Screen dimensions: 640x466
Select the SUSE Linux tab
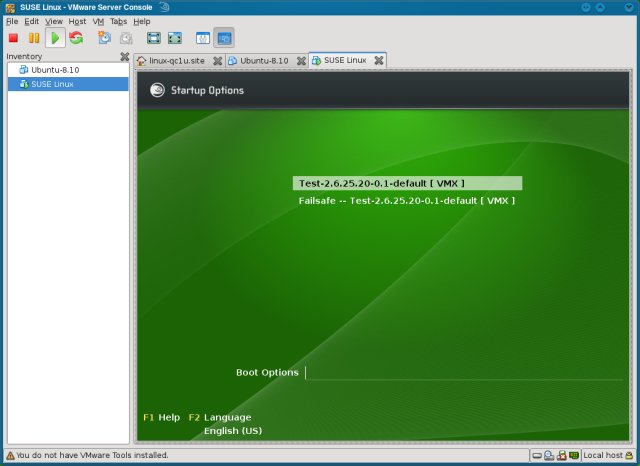click(345, 60)
